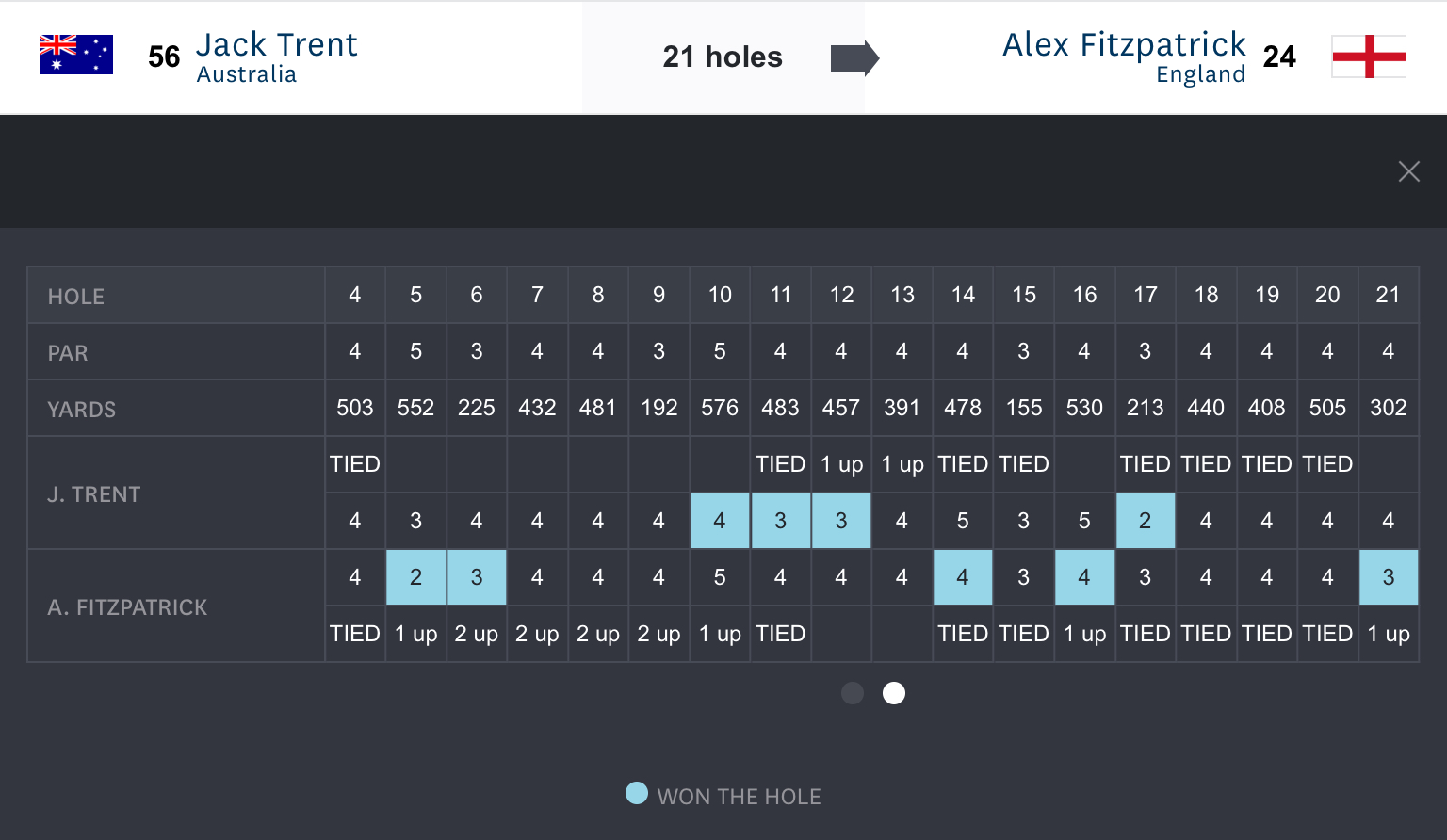Image resolution: width=1447 pixels, height=840 pixels.
Task: Click Trent's highlighted score of 2 on hole 17
Action: coord(1145,521)
